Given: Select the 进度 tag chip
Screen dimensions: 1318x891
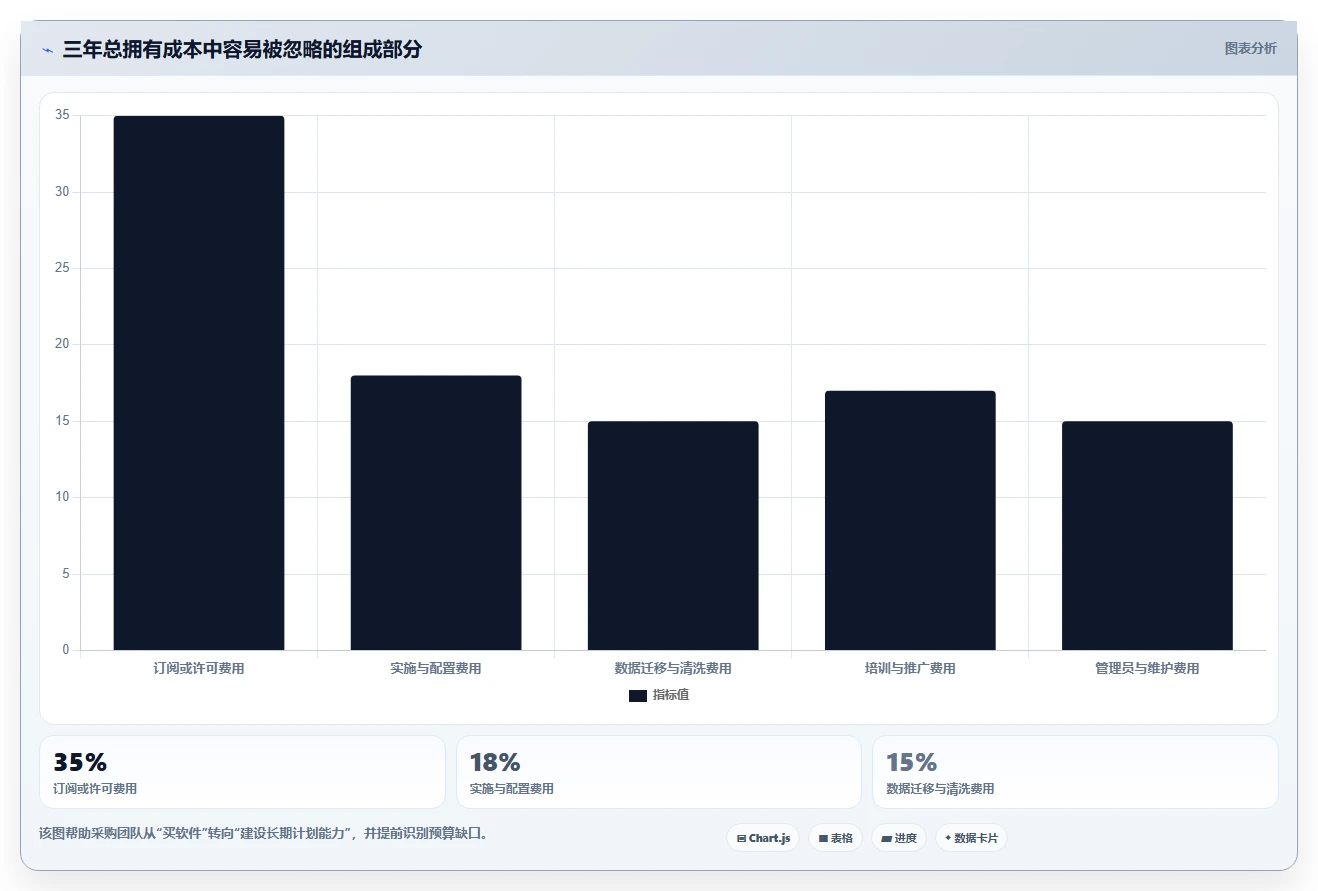Looking at the screenshot, I should pyautogui.click(x=899, y=838).
